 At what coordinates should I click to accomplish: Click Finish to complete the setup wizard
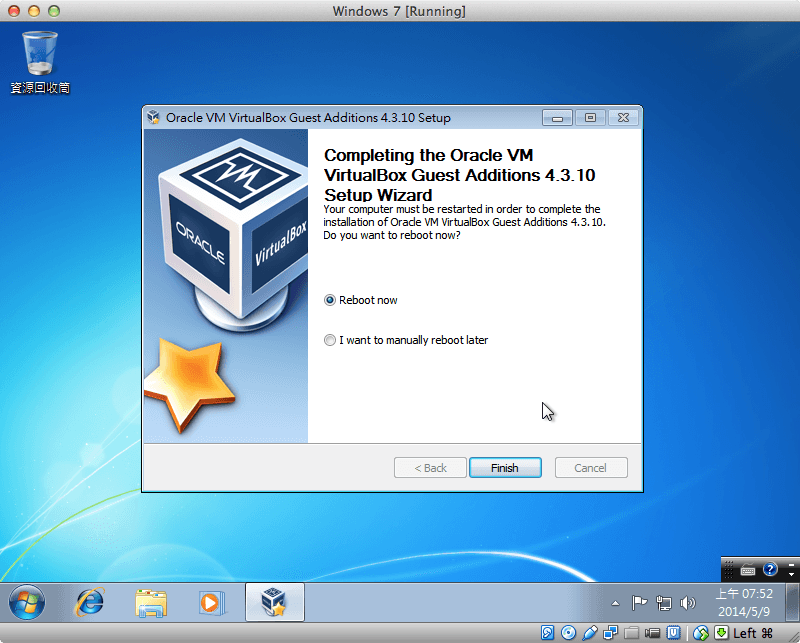[x=505, y=467]
